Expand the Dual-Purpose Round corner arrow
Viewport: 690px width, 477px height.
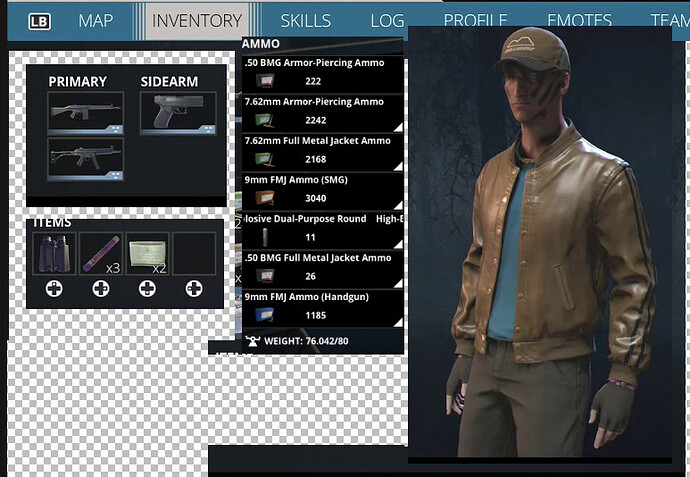click(x=398, y=245)
